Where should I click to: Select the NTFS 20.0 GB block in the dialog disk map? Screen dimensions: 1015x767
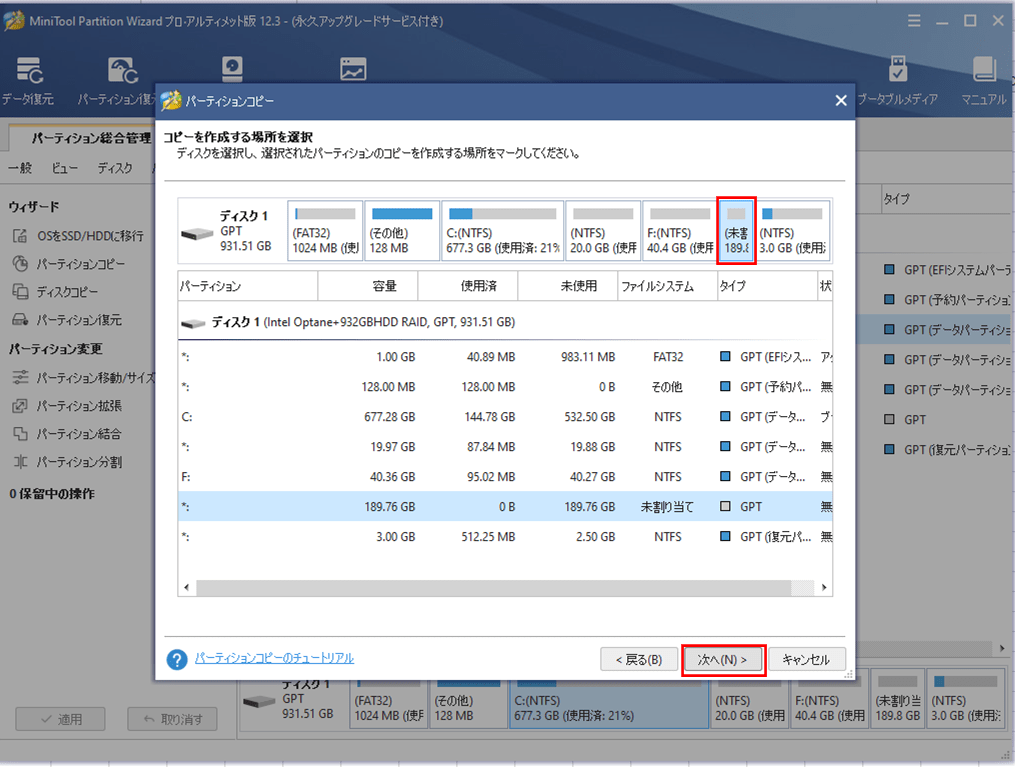coord(603,230)
